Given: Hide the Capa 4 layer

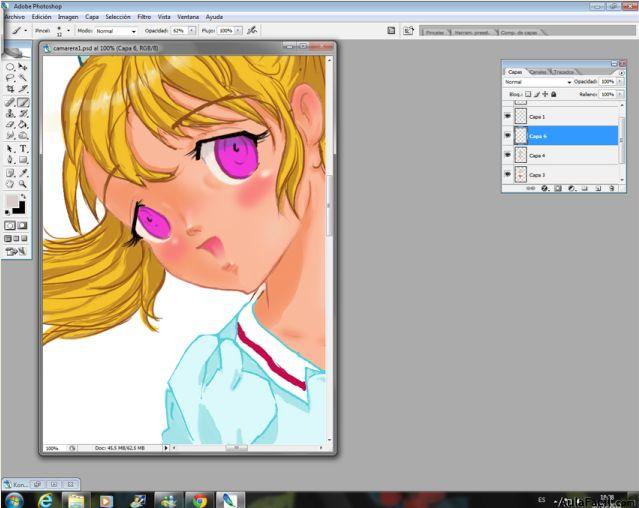Looking at the screenshot, I should coord(508,155).
